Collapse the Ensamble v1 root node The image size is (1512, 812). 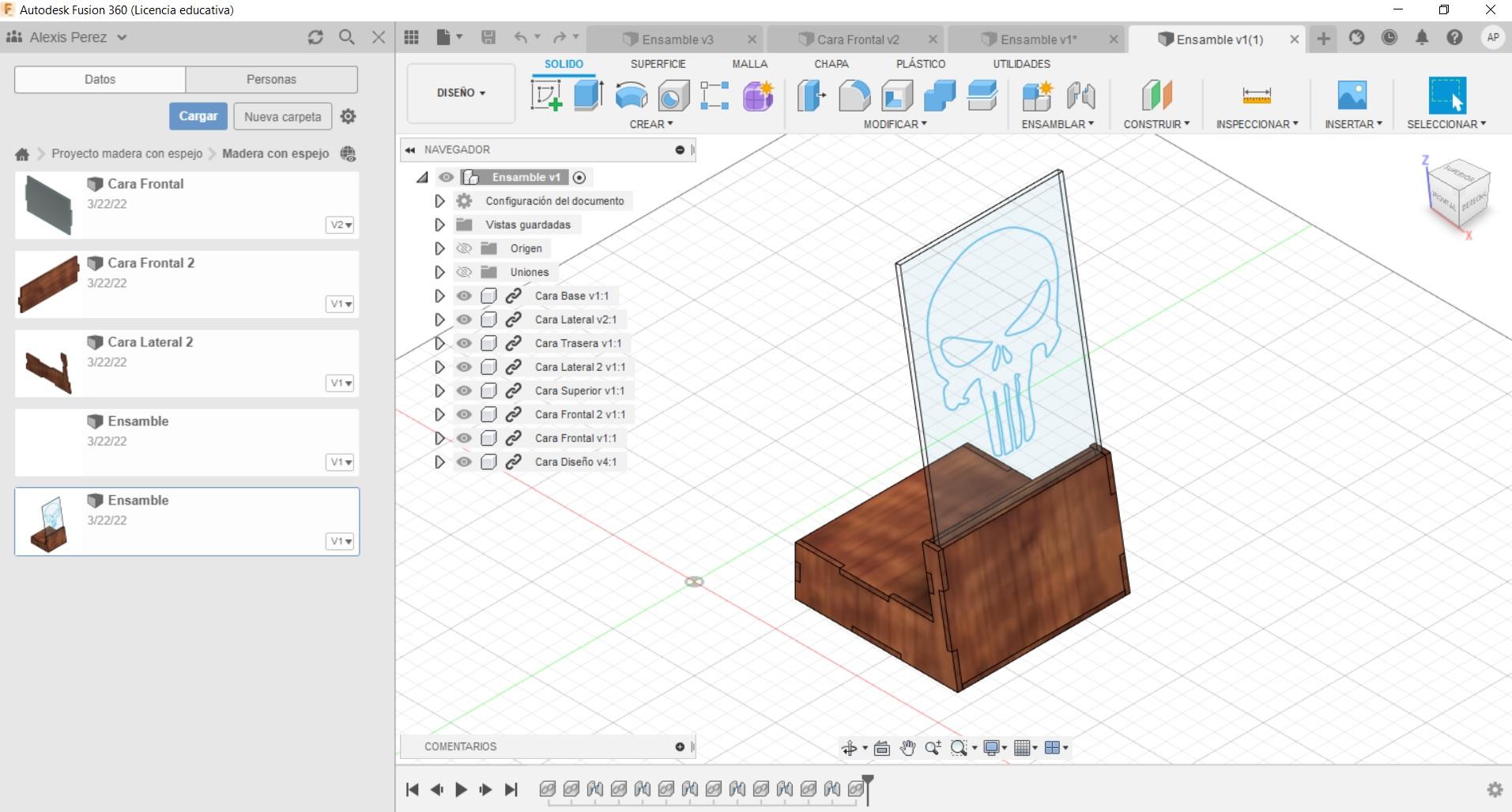(422, 177)
